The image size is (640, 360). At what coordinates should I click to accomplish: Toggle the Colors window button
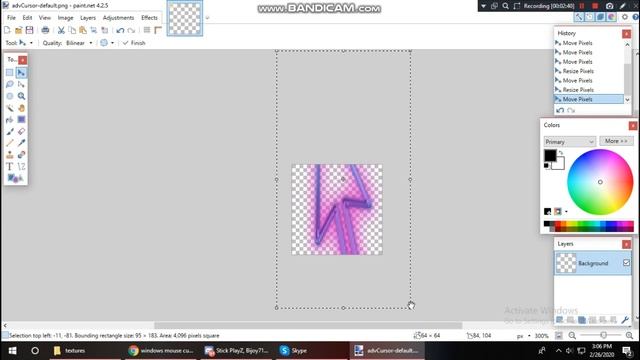coord(611,17)
